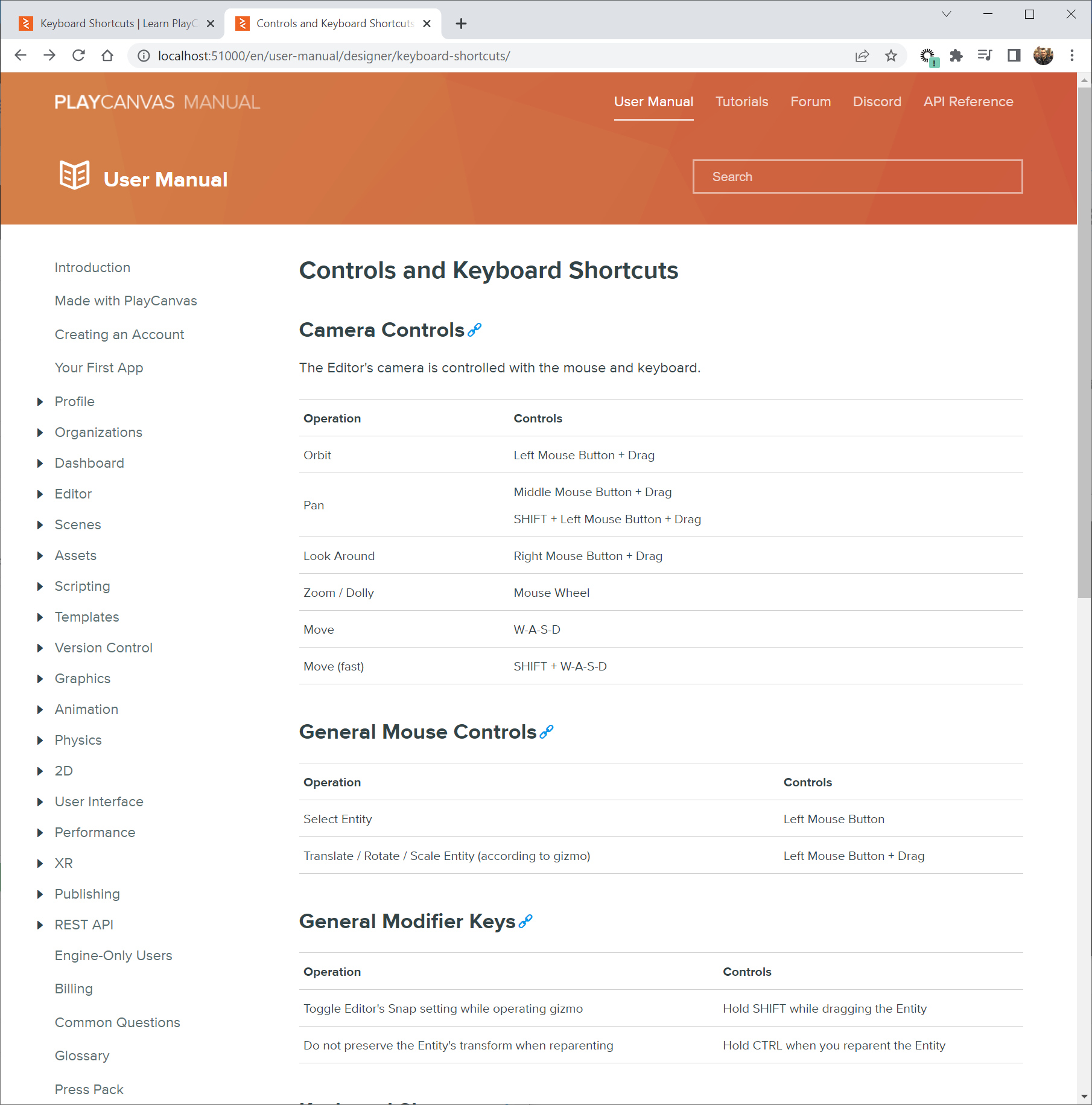Go to the Forum link

pyautogui.click(x=810, y=101)
